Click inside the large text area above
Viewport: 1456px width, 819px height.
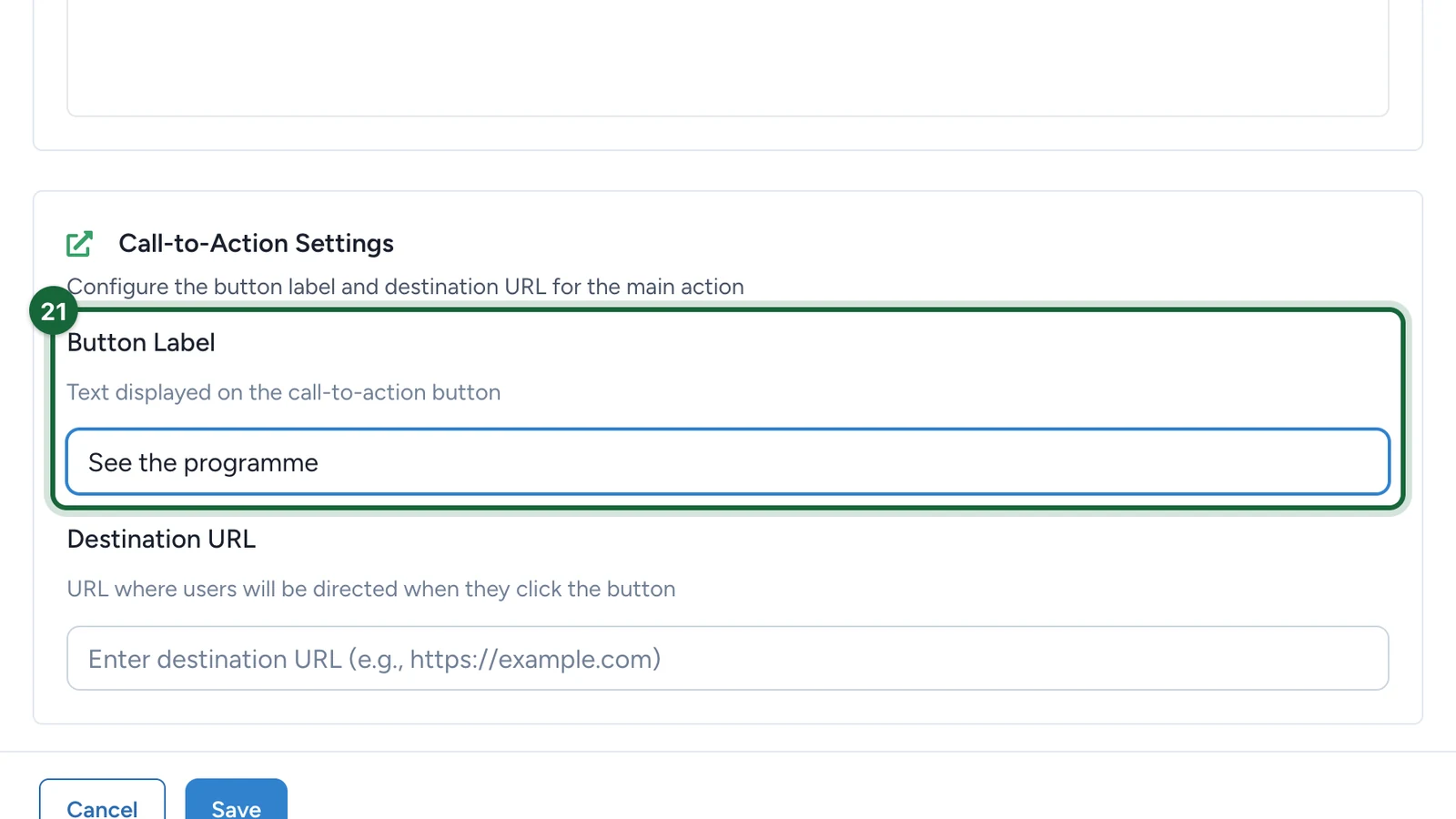coord(728,55)
